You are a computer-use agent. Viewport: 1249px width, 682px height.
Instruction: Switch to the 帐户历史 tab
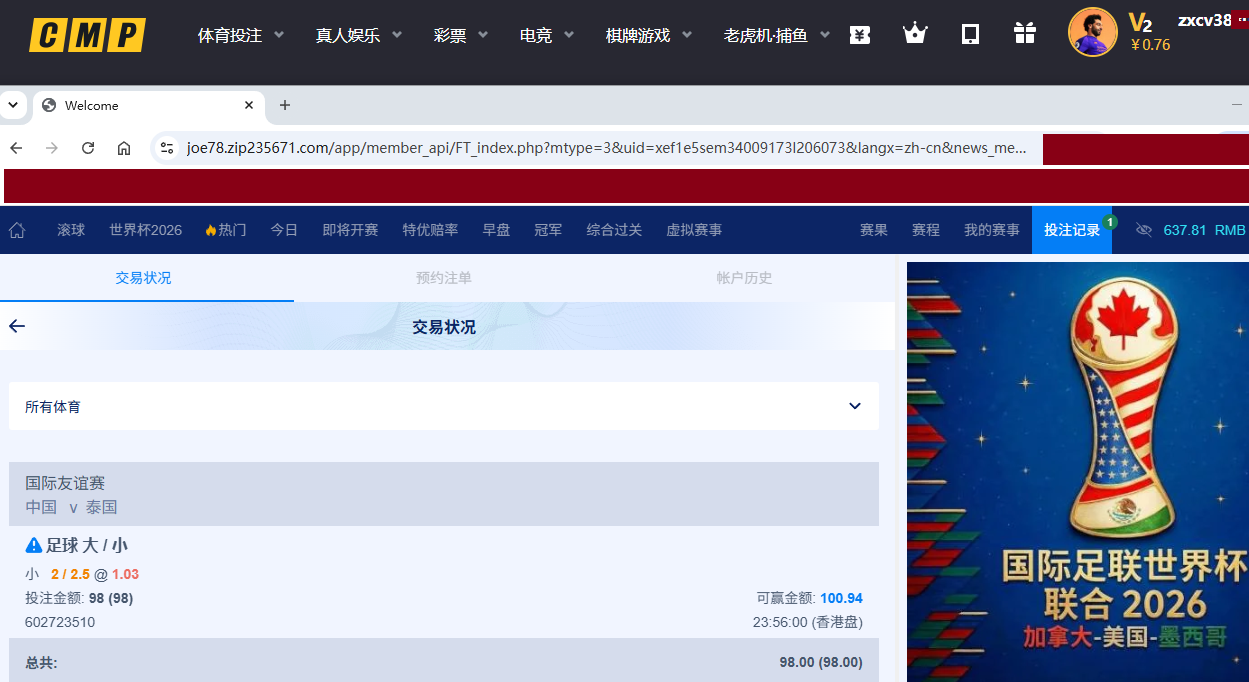[x=744, y=278]
